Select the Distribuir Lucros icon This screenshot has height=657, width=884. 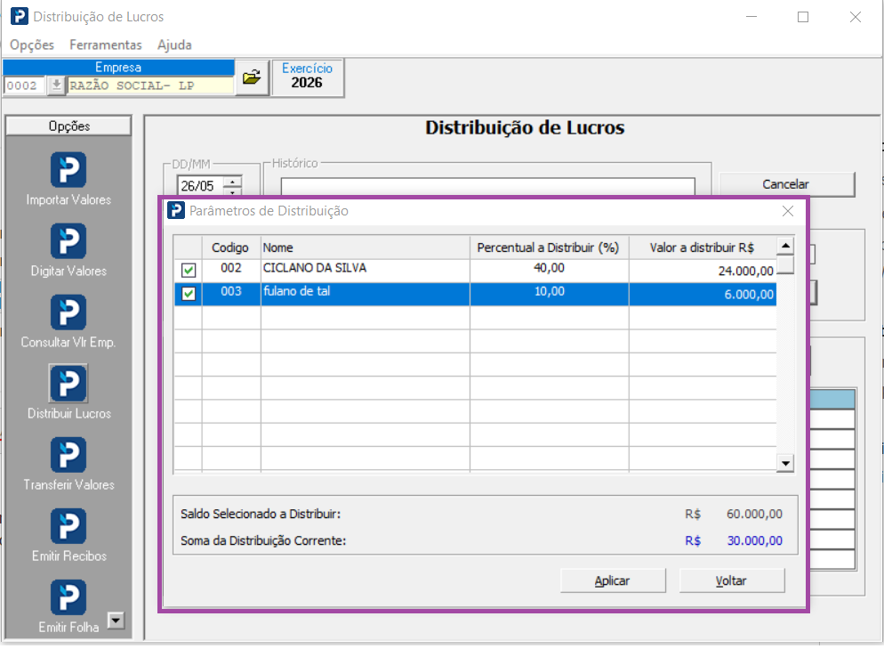tap(68, 383)
